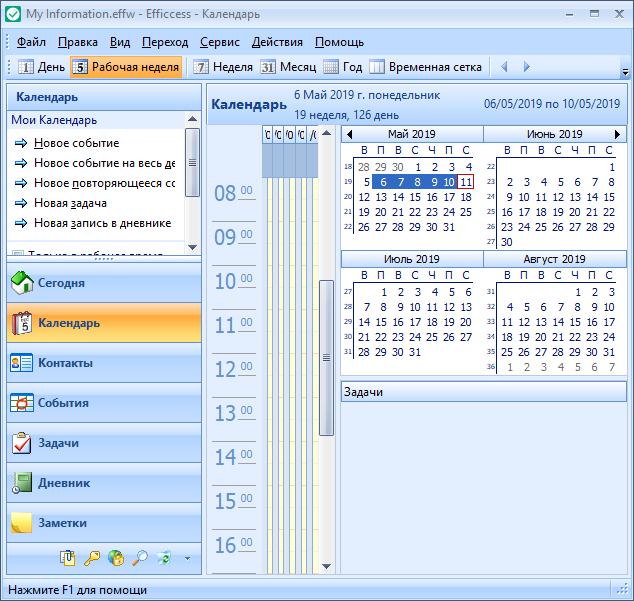Click 'Новое событие' link
Image resolution: width=634 pixels, height=601 pixels.
76,143
